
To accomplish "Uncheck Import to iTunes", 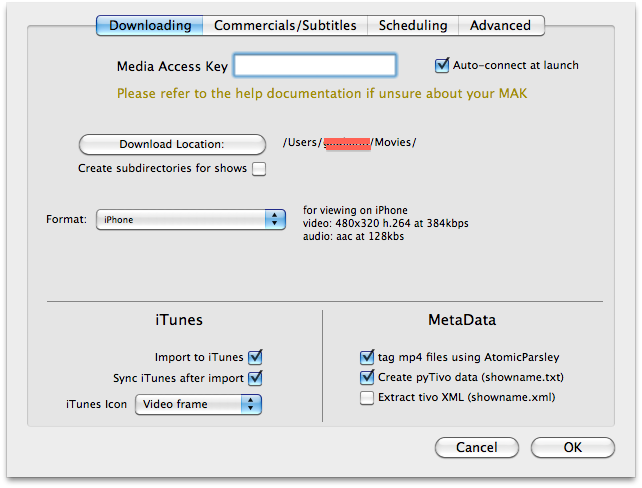I will tap(255, 357).
